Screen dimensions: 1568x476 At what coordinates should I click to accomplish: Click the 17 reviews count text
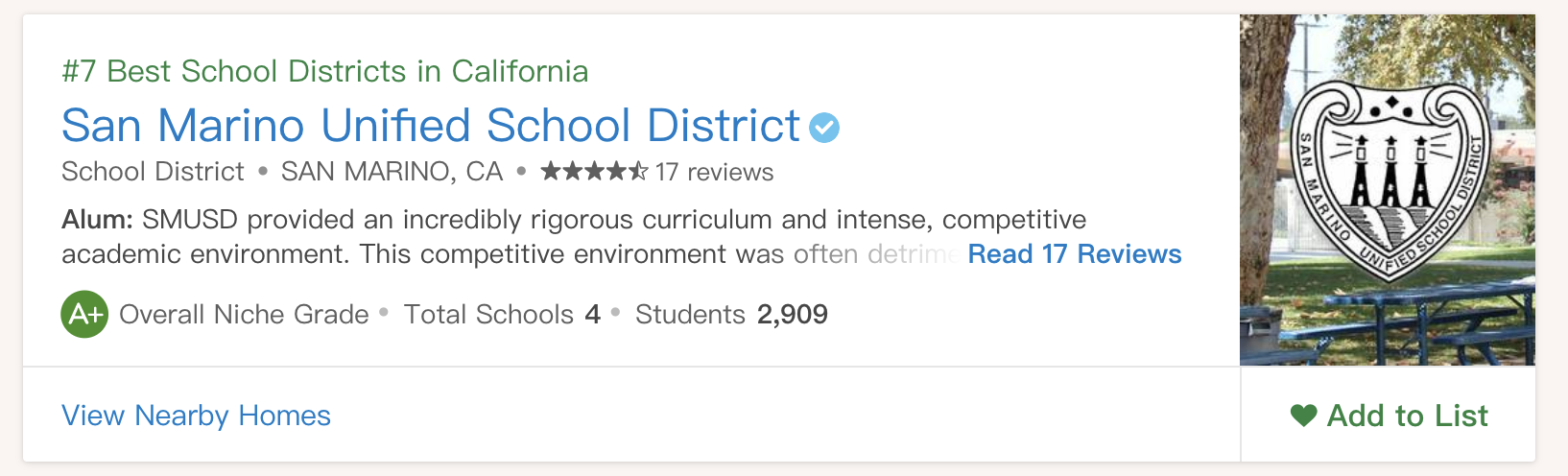(715, 173)
